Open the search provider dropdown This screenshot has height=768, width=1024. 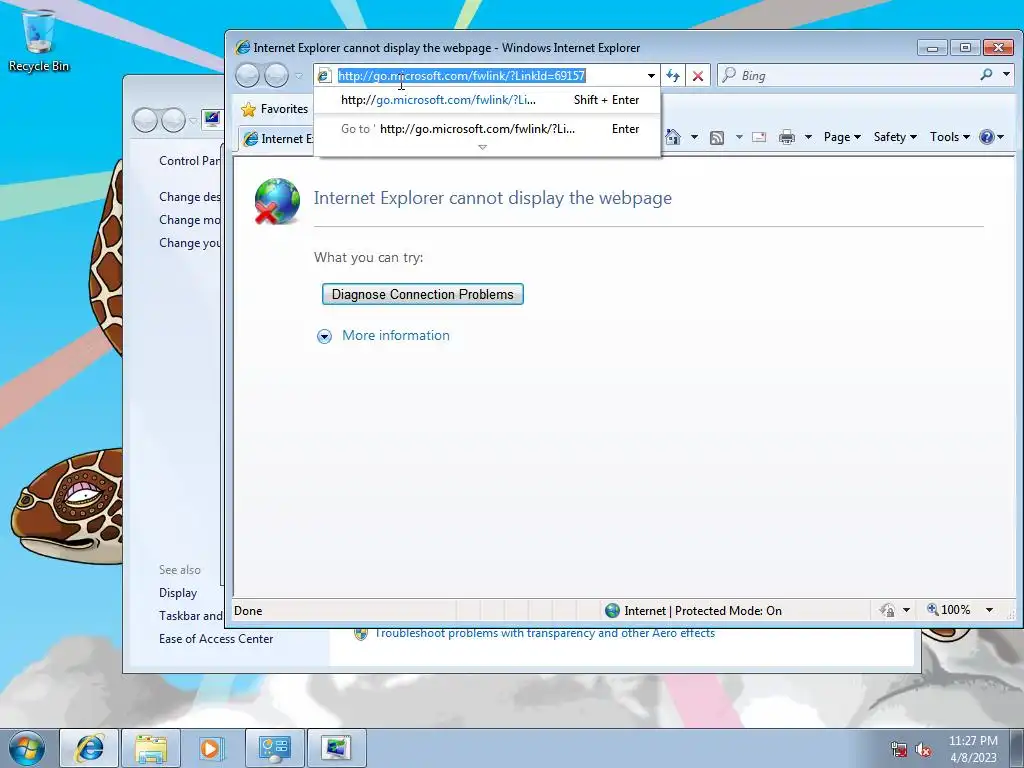pyautogui.click(x=1006, y=75)
